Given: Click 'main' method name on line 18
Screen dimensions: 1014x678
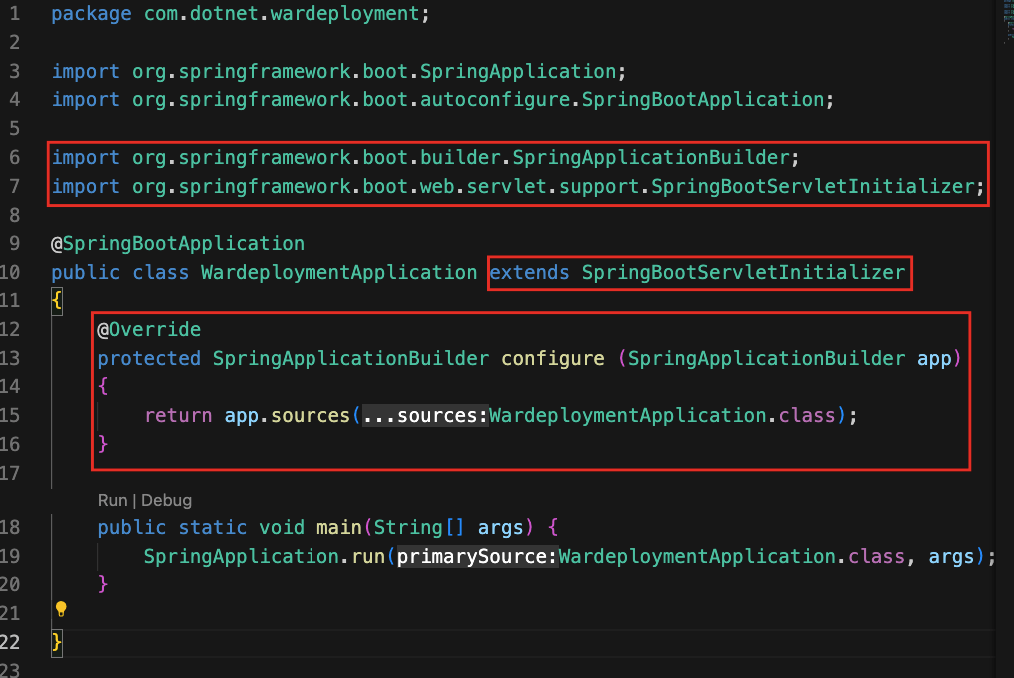Looking at the screenshot, I should [x=339, y=527].
